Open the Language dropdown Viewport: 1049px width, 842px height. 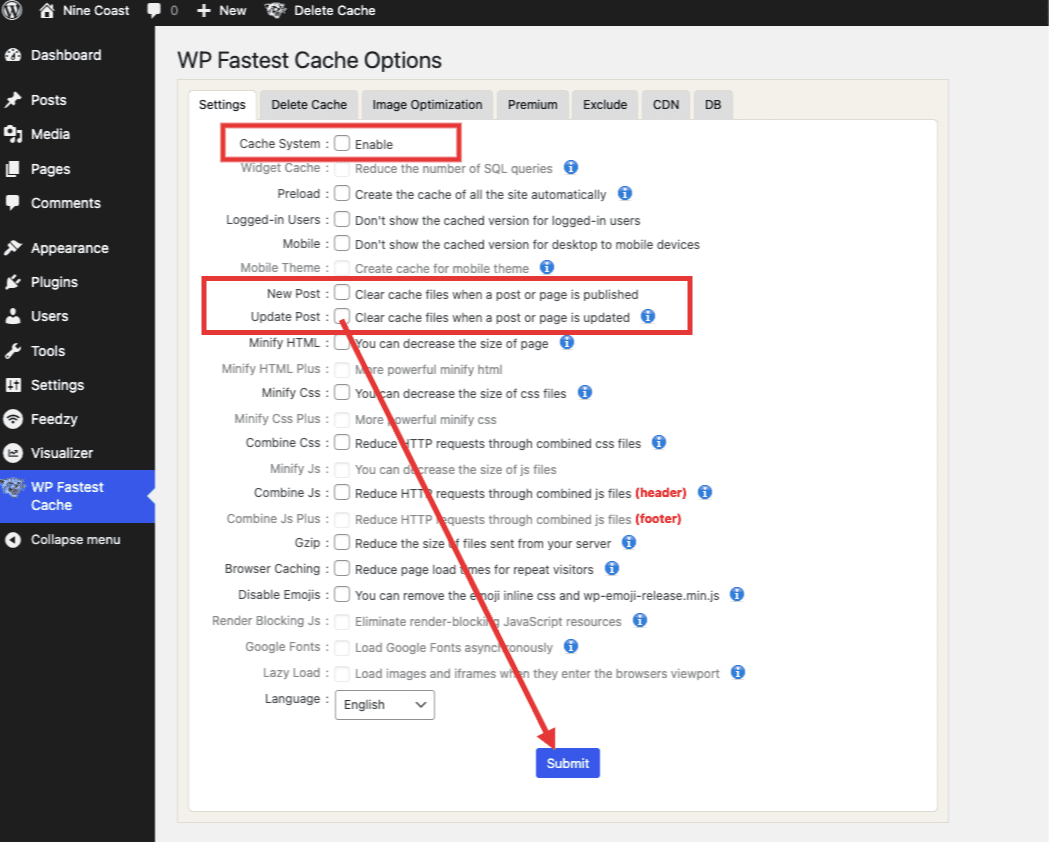point(384,704)
